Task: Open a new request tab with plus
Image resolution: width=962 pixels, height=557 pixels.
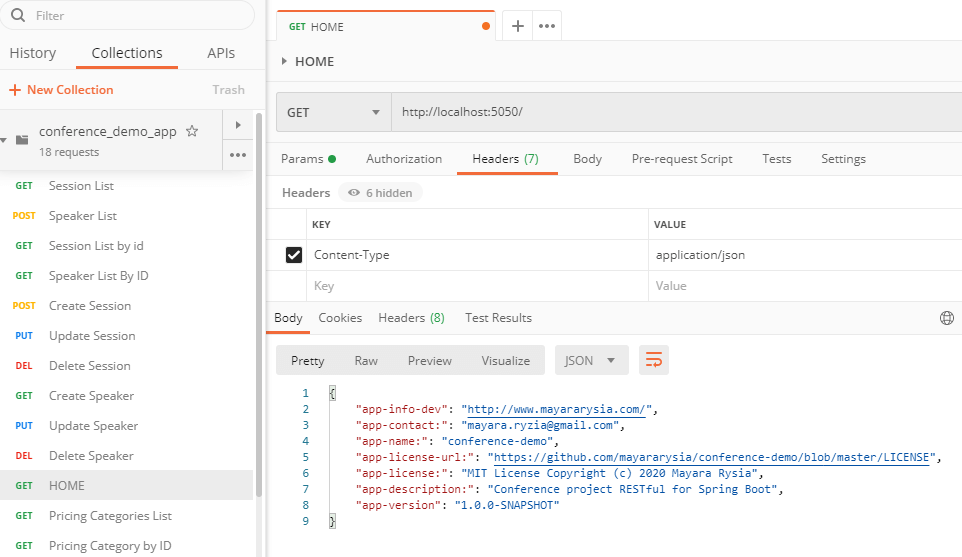Action: [518, 26]
